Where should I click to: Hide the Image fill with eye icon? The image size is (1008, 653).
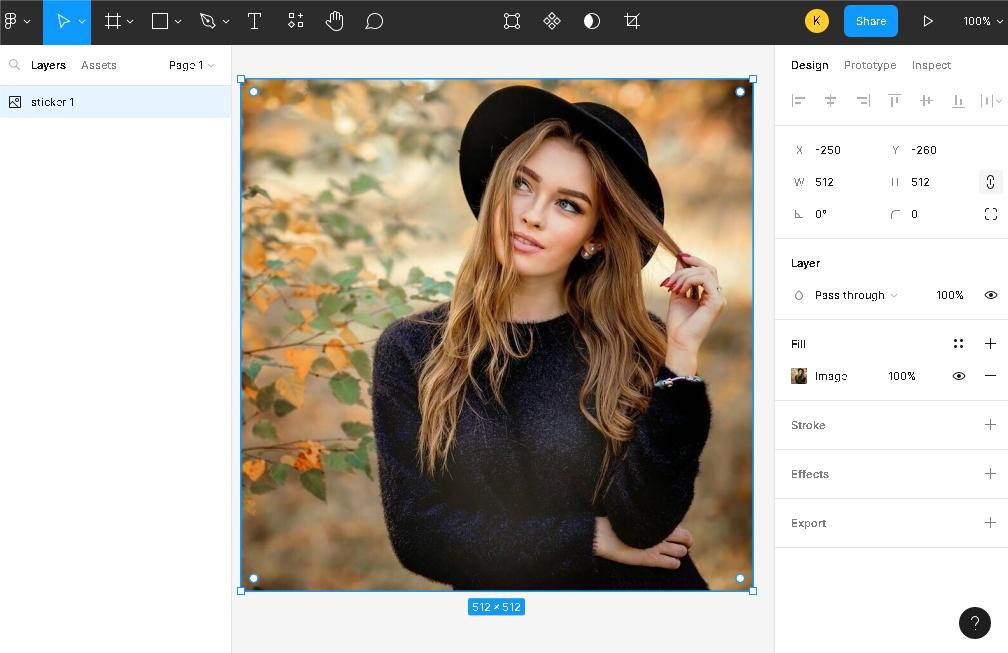tap(958, 376)
